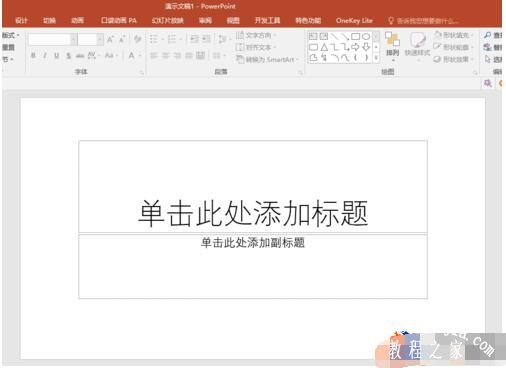
Task: Select the Text Box shape in gallery
Action: pyautogui.click(x=313, y=36)
